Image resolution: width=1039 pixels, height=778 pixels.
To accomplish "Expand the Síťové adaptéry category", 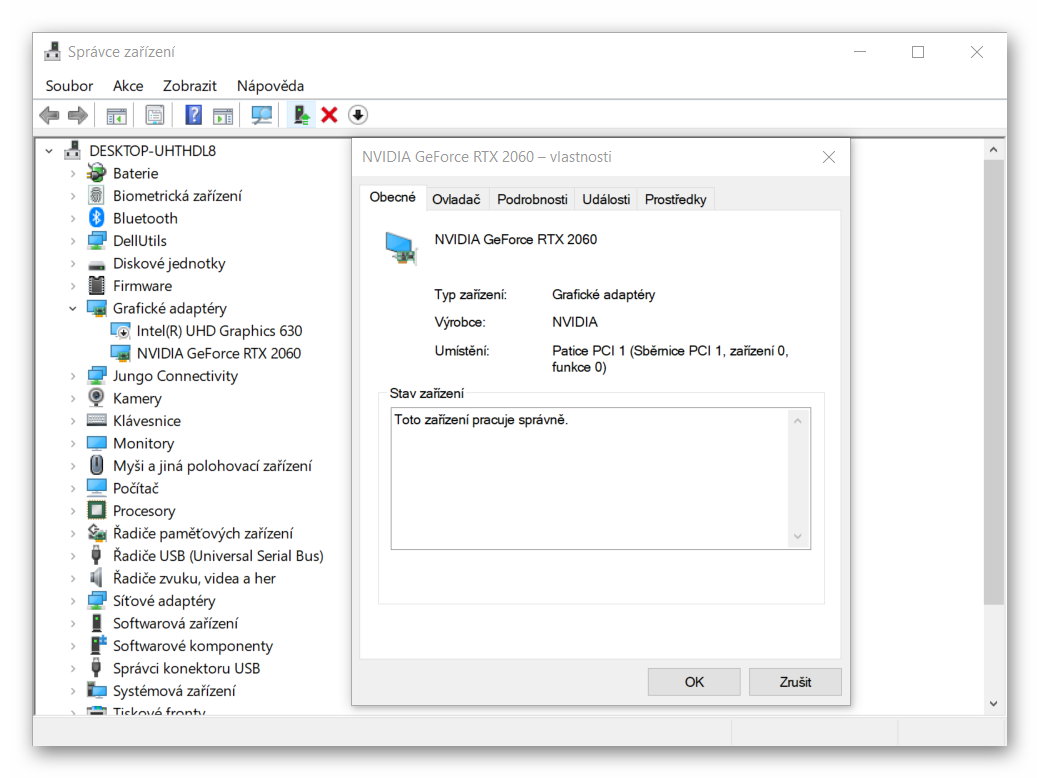I will click(x=73, y=601).
